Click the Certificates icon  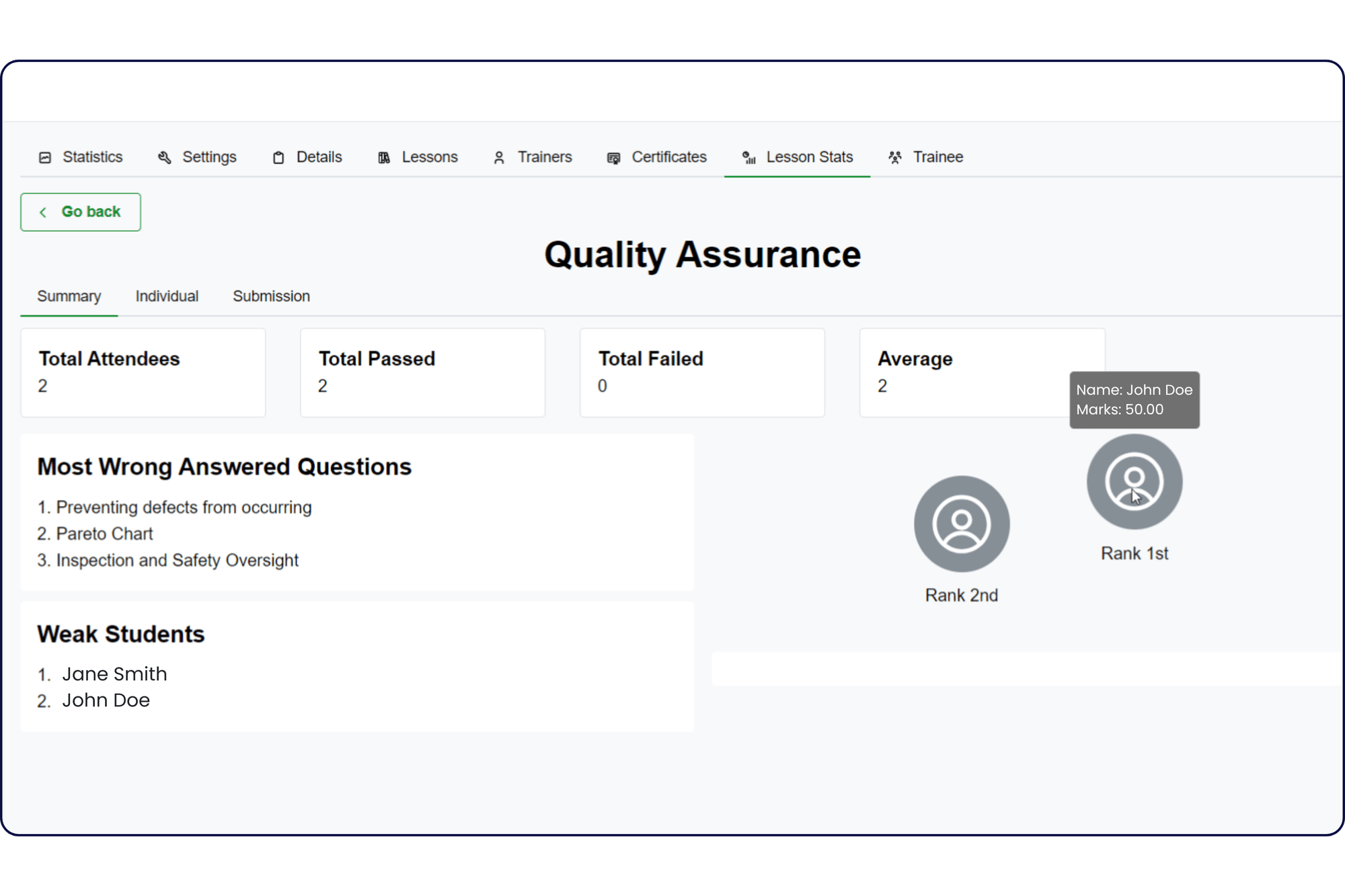click(613, 158)
